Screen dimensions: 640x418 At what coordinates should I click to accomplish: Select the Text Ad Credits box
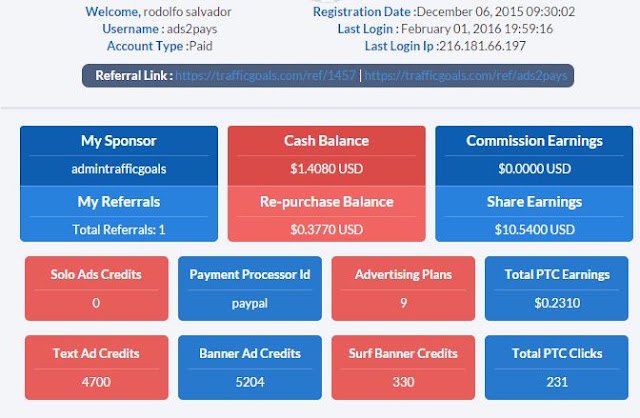(x=96, y=367)
